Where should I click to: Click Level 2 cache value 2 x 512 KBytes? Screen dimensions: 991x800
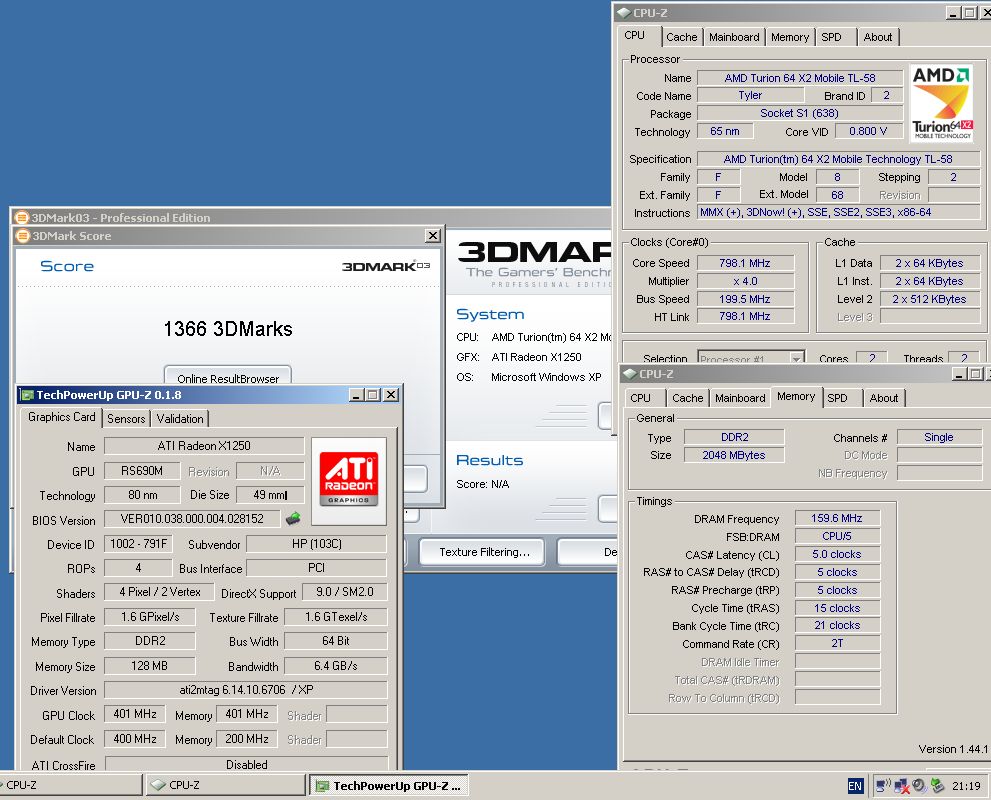[x=929, y=299]
